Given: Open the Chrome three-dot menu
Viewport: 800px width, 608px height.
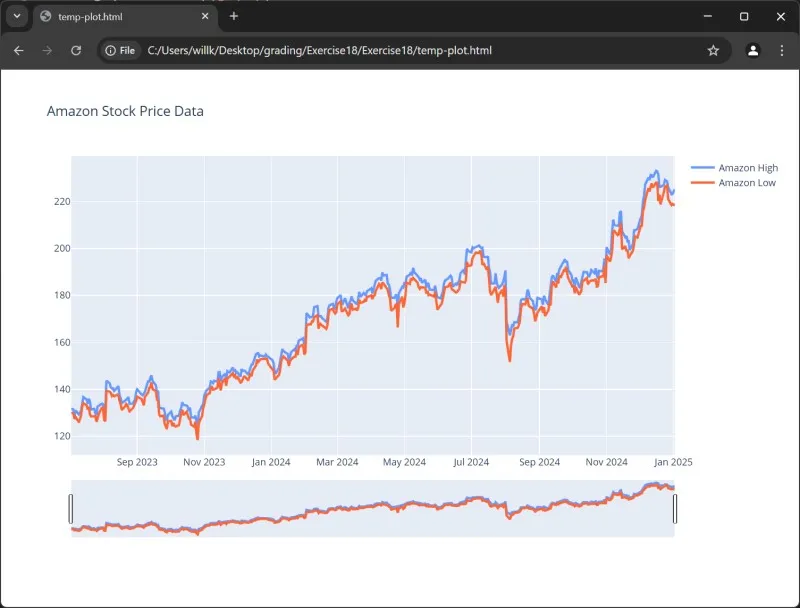Looking at the screenshot, I should pyautogui.click(x=782, y=50).
